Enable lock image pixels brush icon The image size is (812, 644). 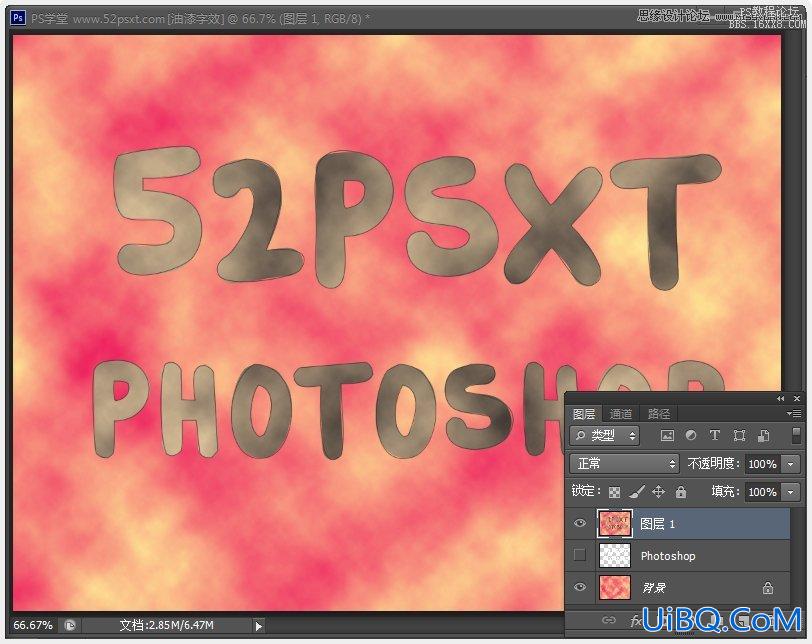pos(637,492)
